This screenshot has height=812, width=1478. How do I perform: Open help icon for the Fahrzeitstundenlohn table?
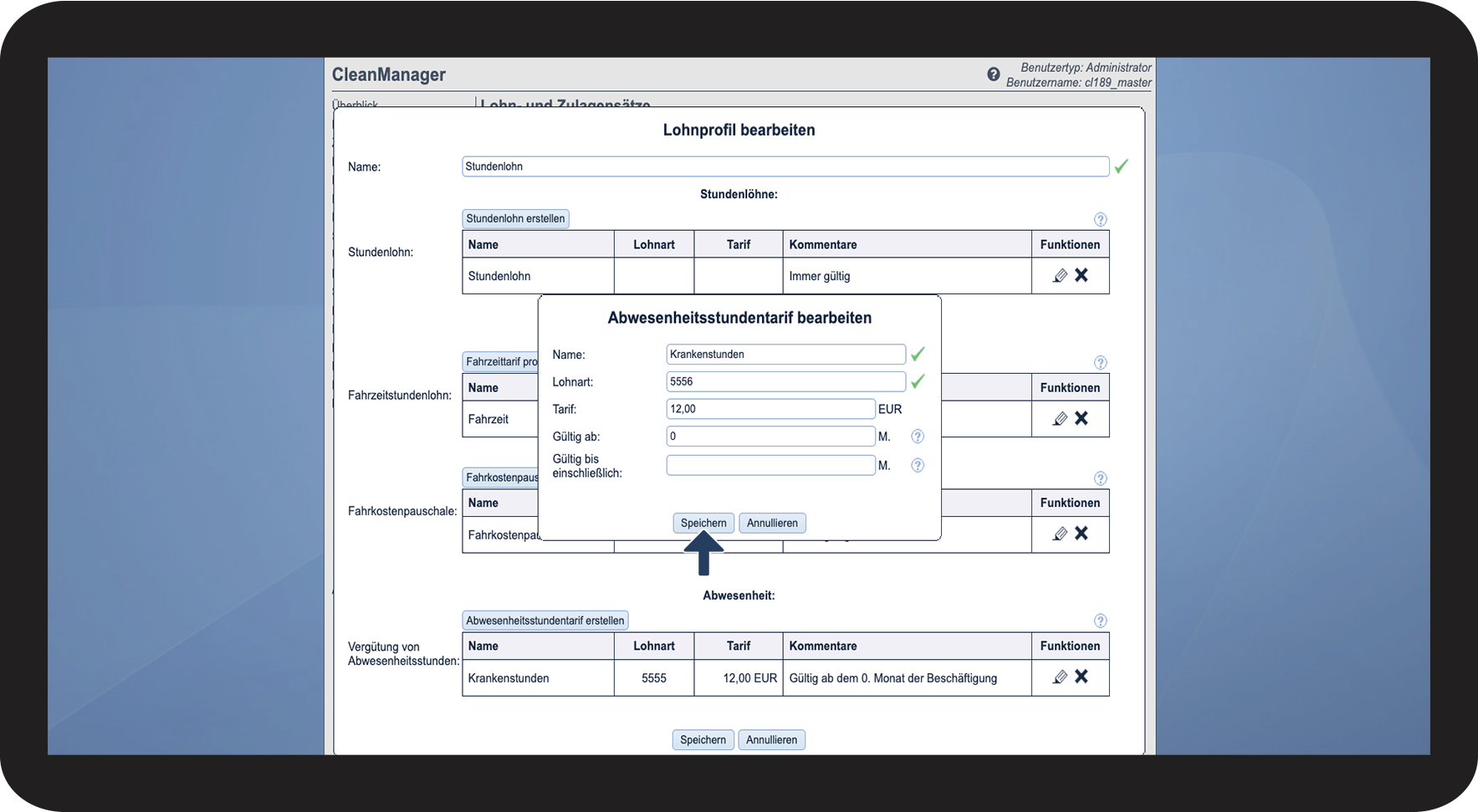click(x=1101, y=363)
